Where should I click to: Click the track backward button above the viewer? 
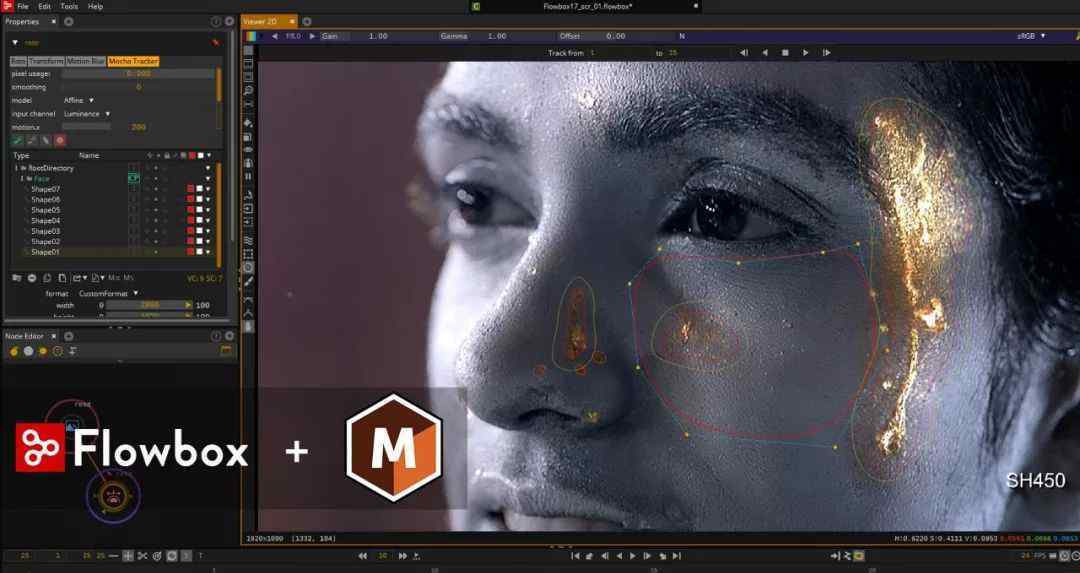[x=764, y=53]
